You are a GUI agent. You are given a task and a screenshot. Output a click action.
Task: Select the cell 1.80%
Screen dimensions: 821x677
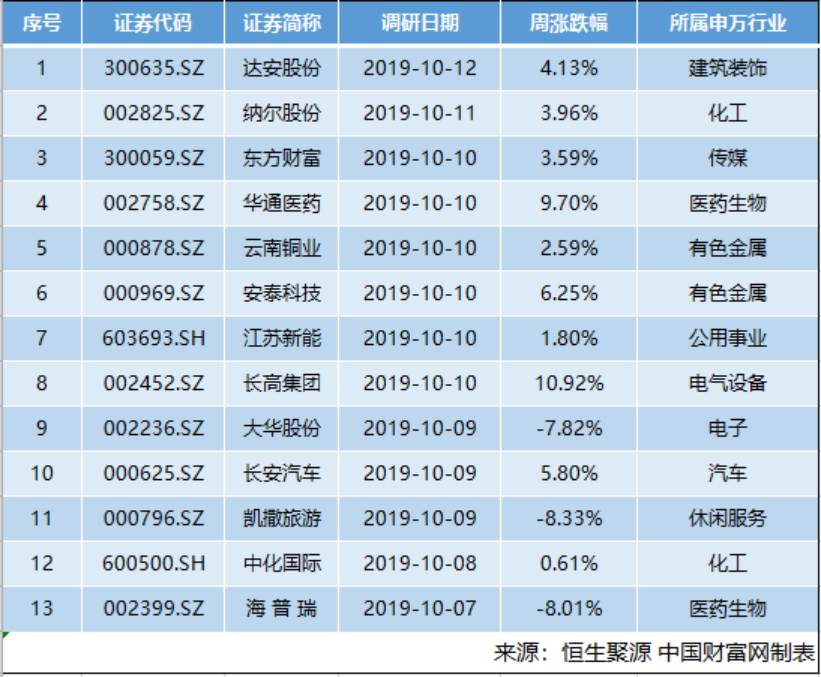coord(569,338)
